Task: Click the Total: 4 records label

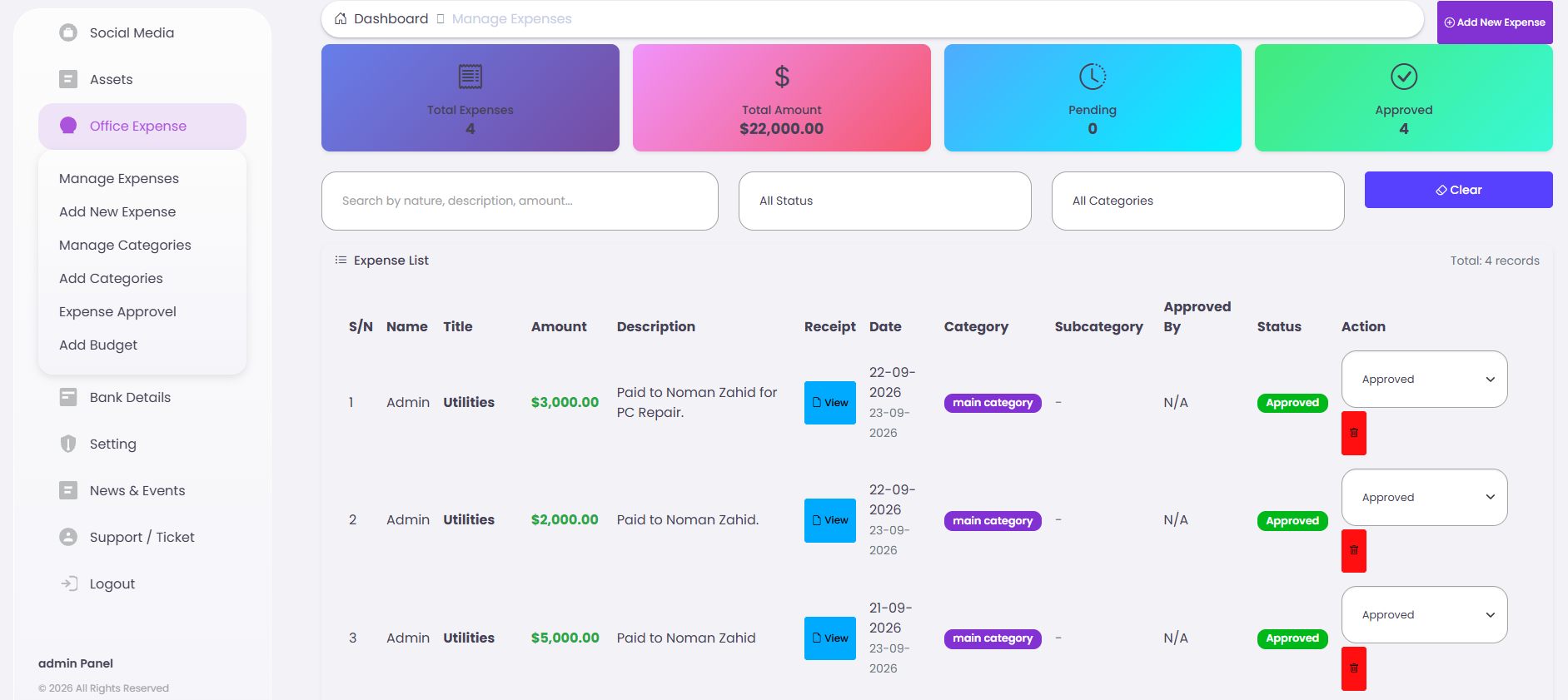Action: pos(1495,261)
